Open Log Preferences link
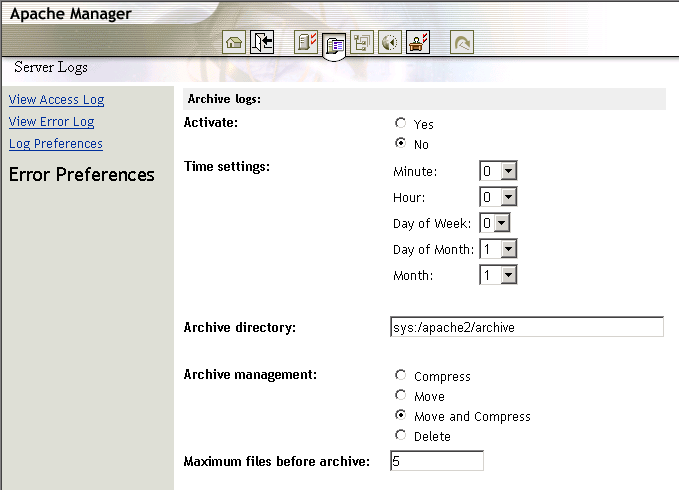 pyautogui.click(x=56, y=144)
